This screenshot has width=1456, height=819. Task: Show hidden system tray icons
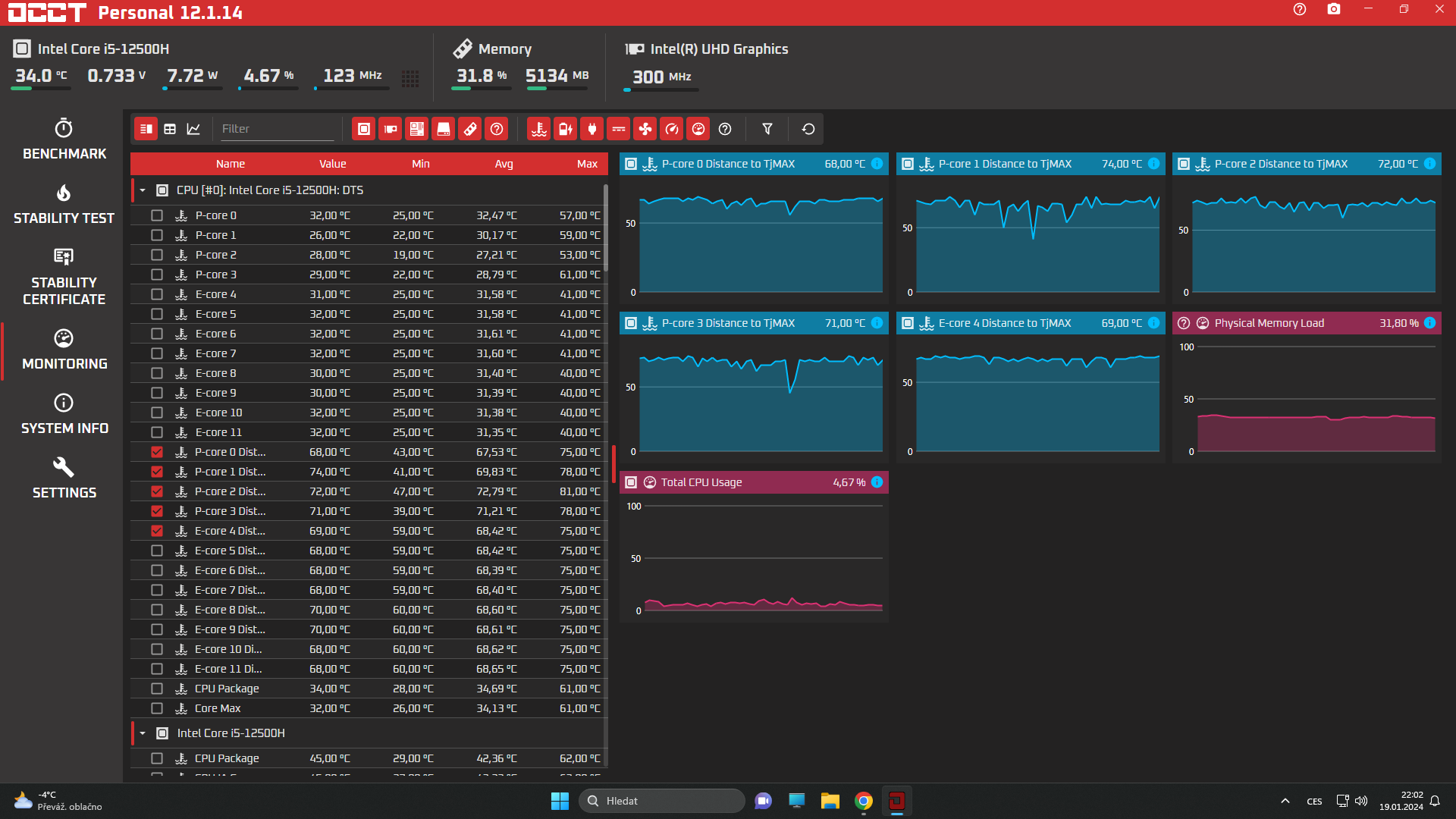pos(1285,801)
